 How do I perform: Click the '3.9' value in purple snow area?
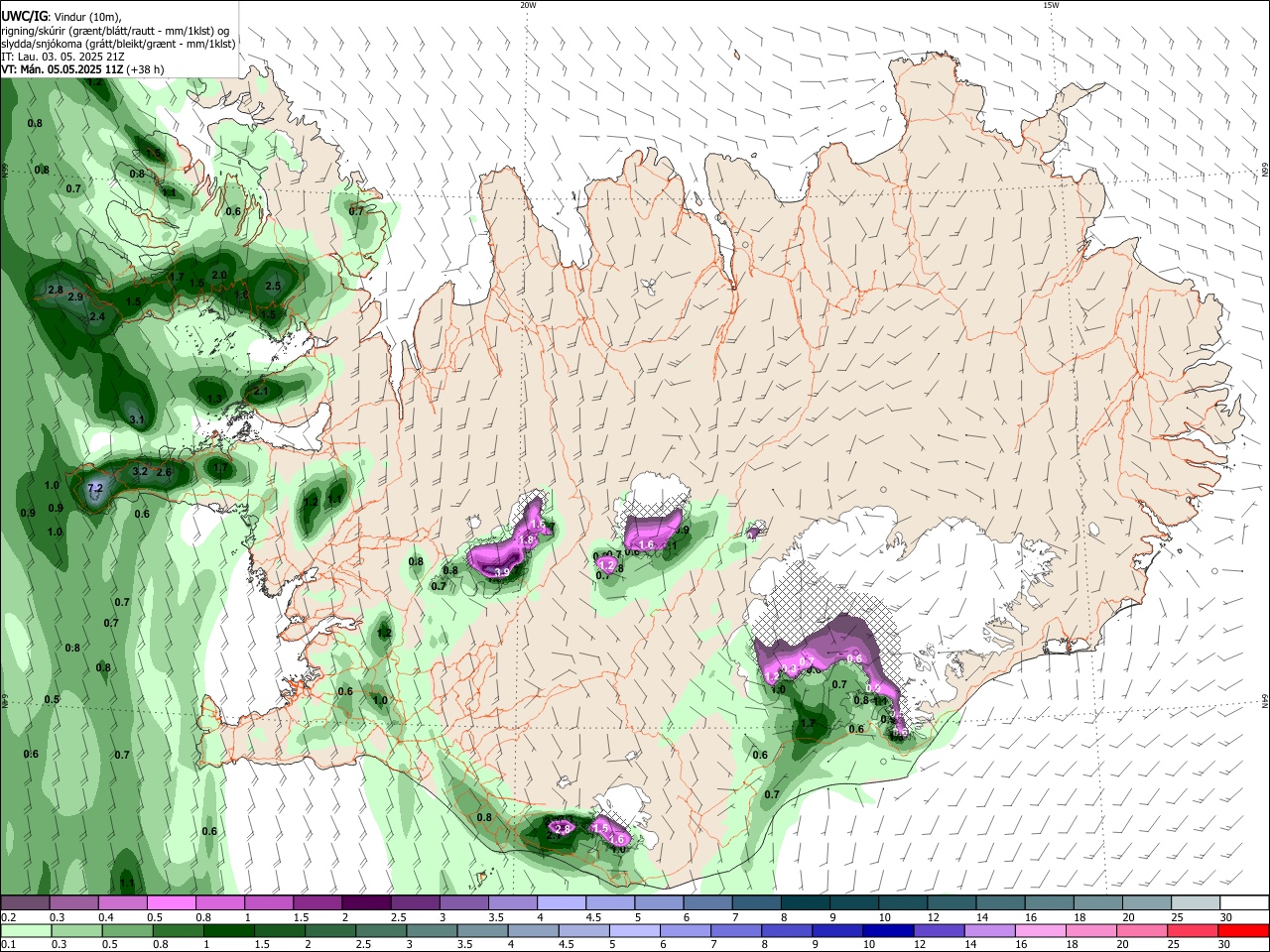point(502,572)
